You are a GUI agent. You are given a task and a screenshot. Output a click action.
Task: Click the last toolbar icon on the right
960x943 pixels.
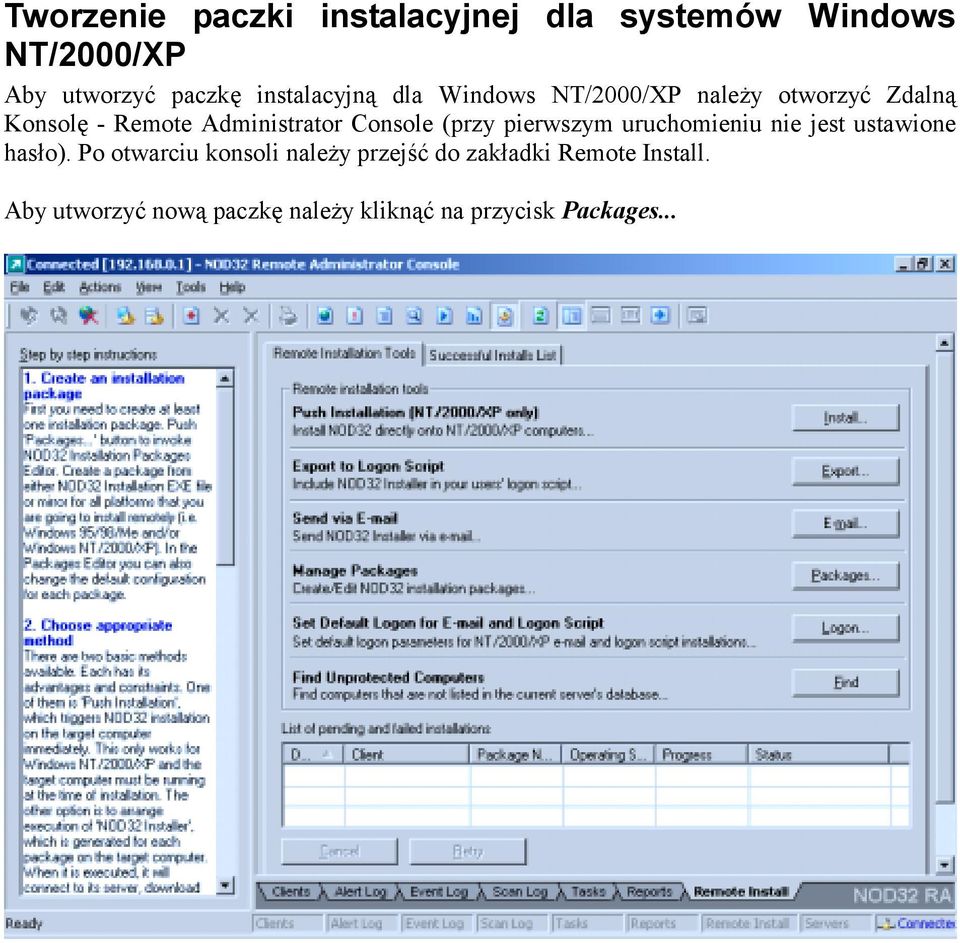pyautogui.click(x=697, y=316)
